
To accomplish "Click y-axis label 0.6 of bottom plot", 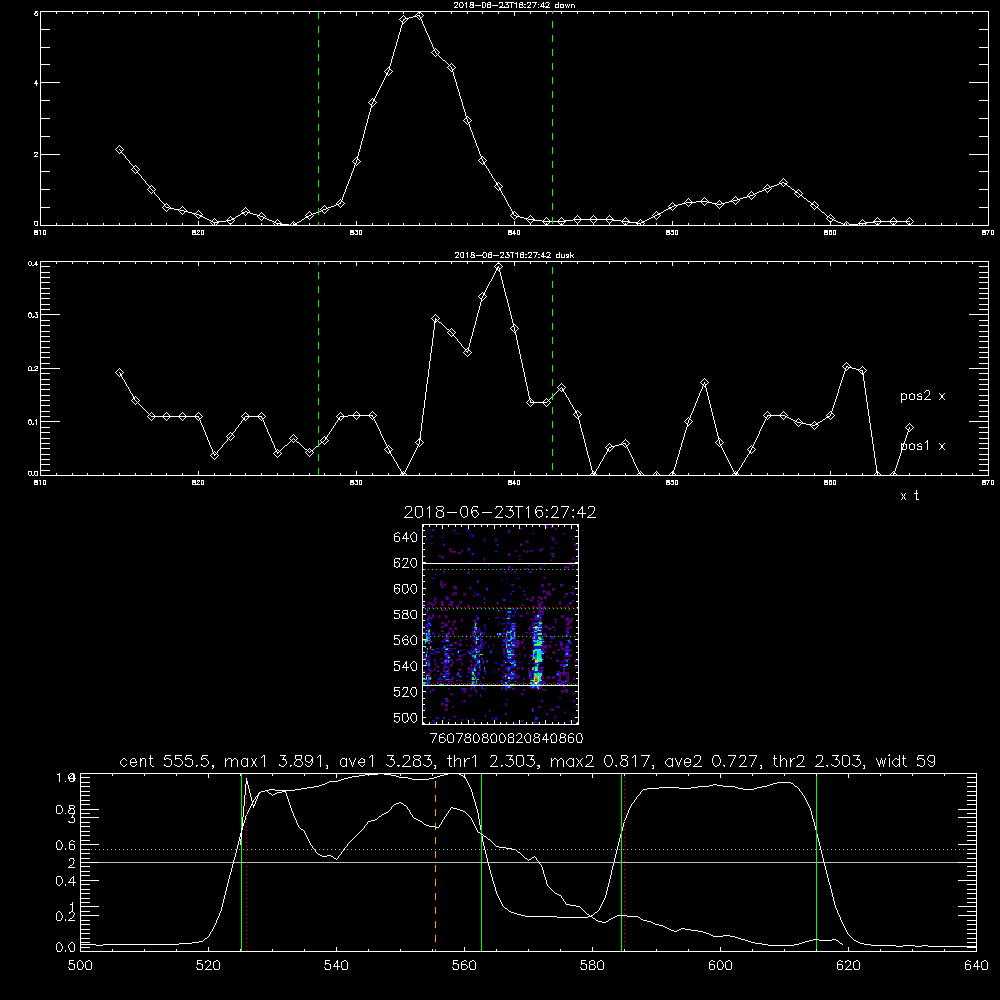I will 66,846.
